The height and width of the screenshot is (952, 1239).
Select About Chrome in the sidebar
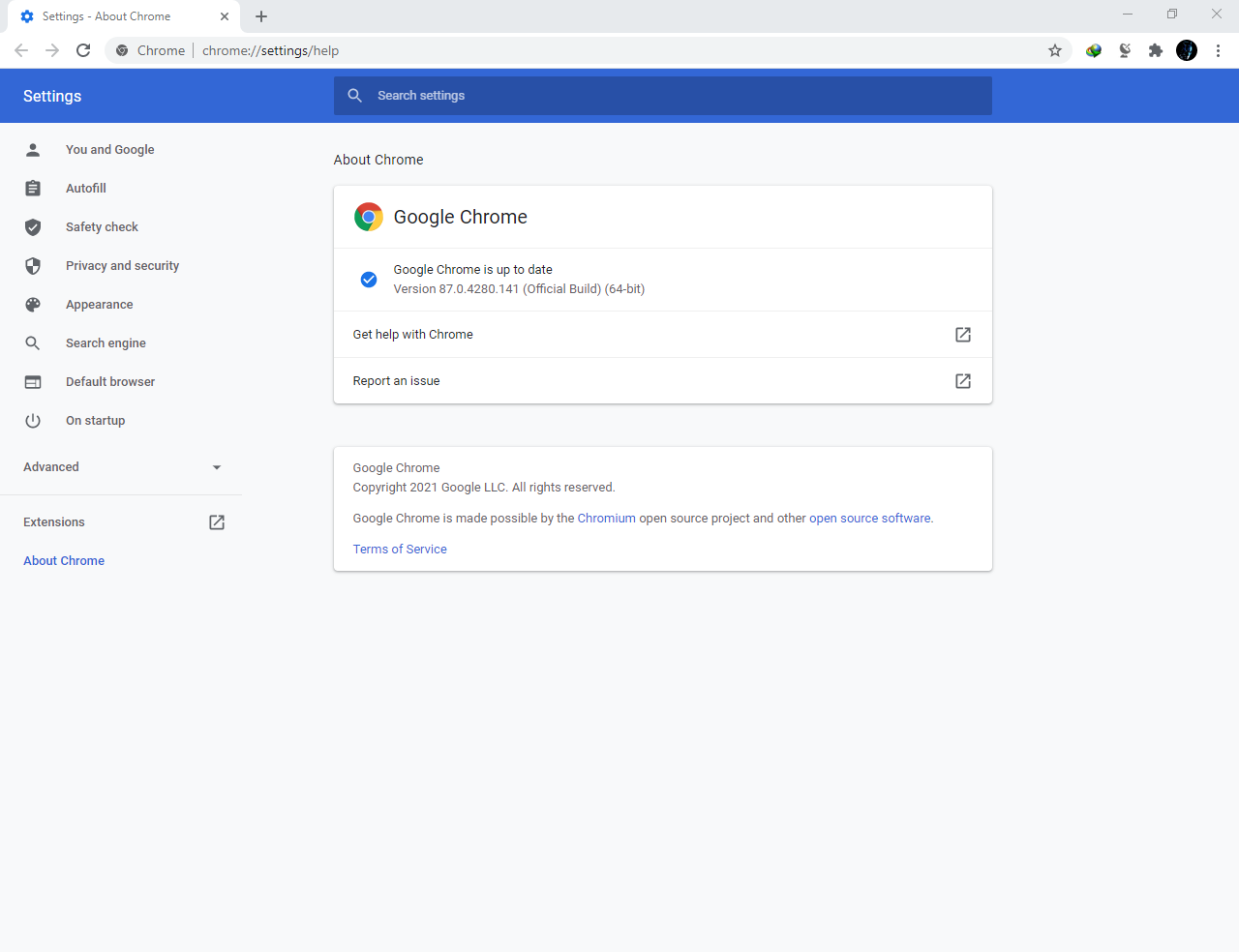click(64, 561)
